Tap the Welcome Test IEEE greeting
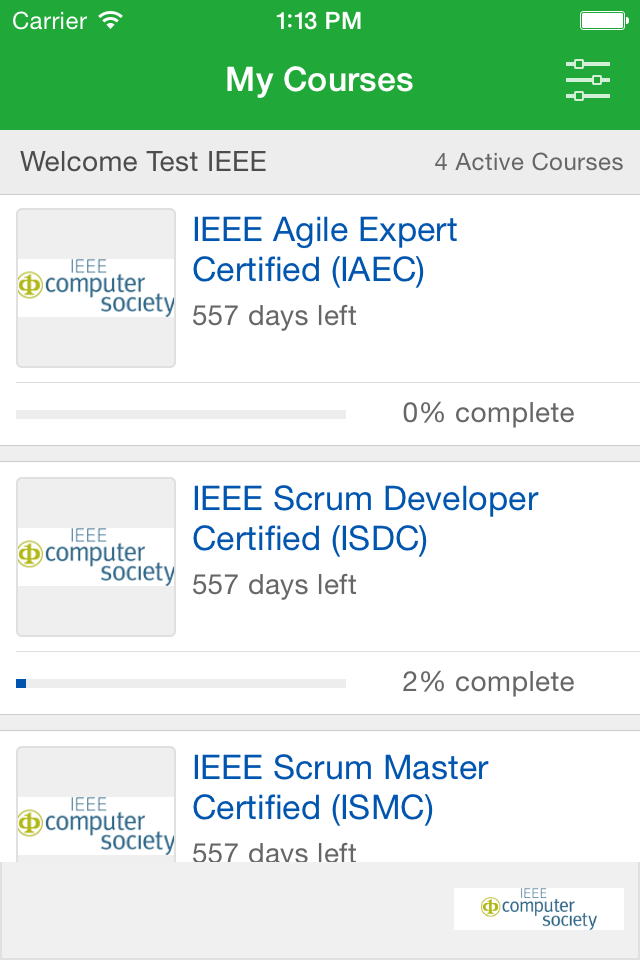 pyautogui.click(x=143, y=162)
